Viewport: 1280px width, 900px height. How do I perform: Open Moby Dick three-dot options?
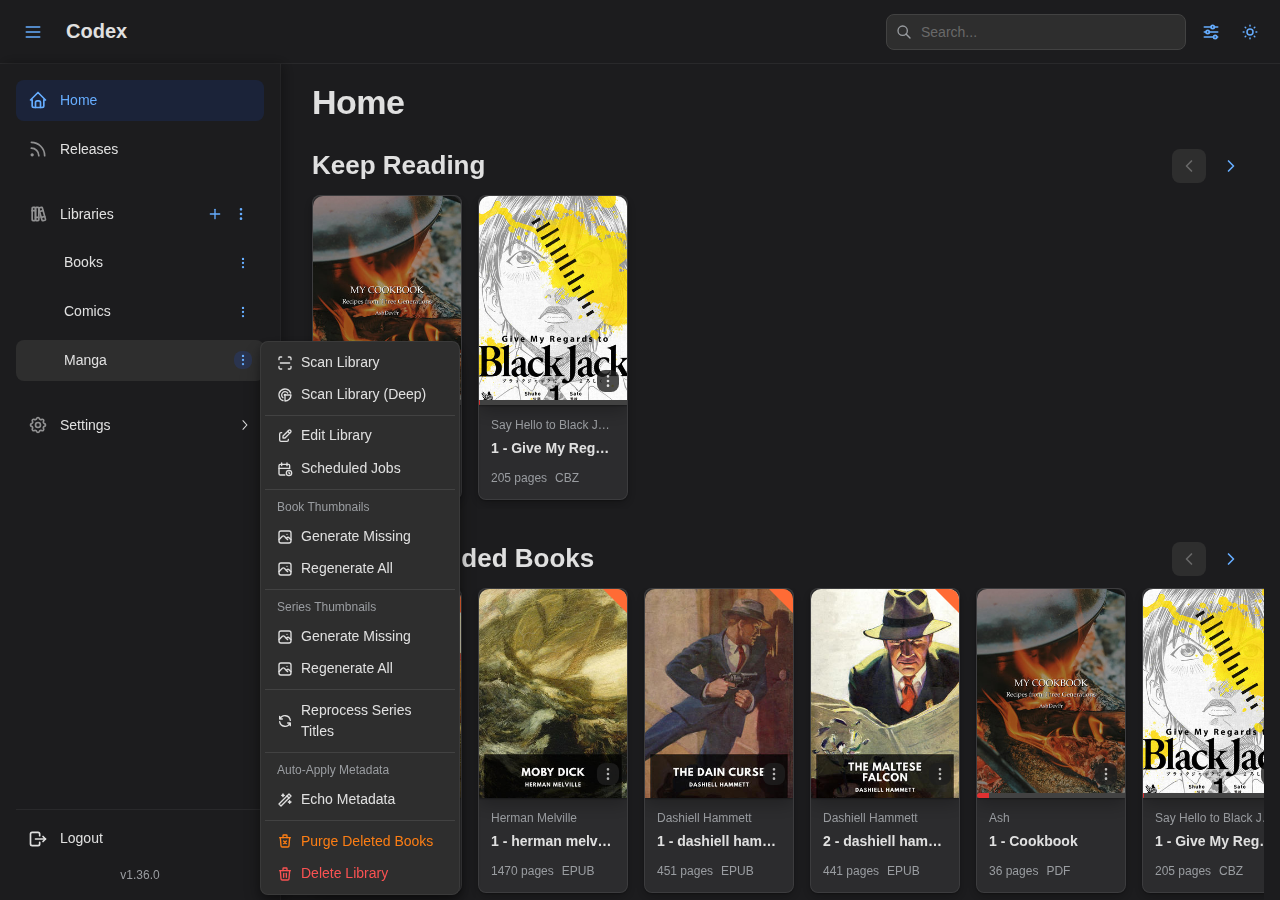(607, 774)
